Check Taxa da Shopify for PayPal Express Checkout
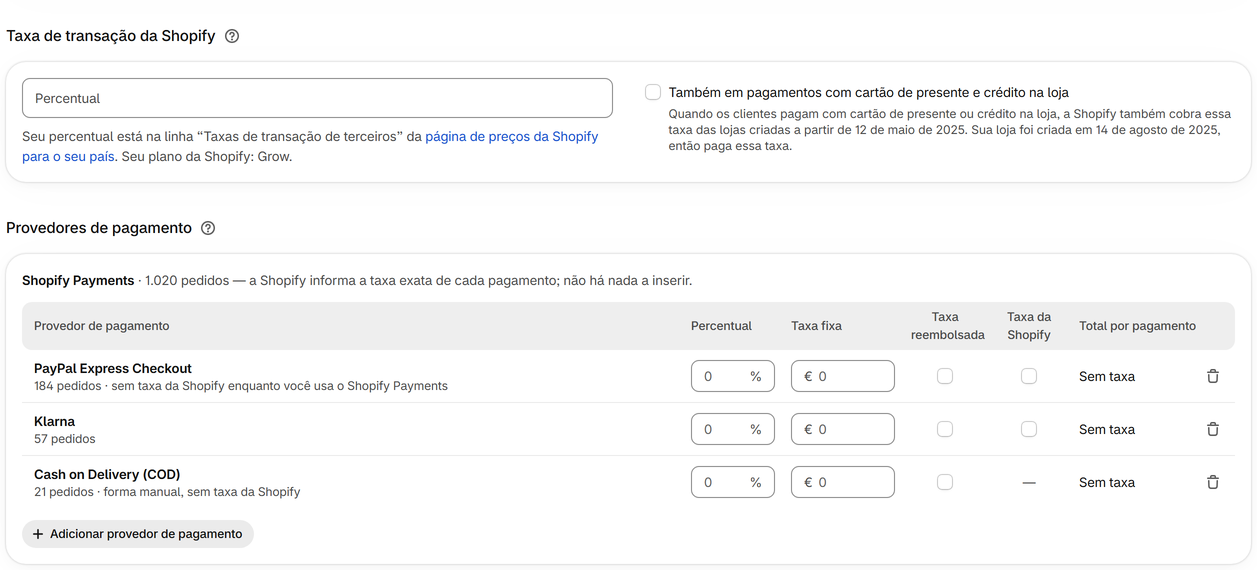This screenshot has height=570, width=1257. (1029, 376)
